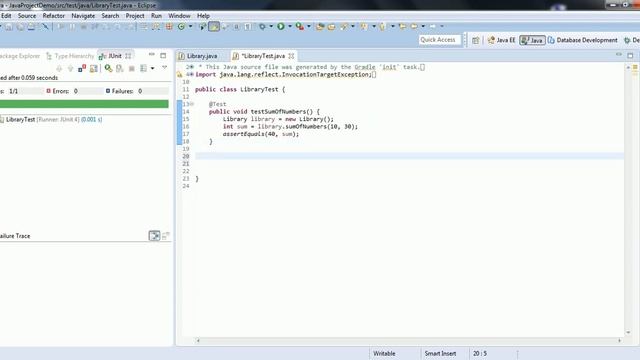Viewport: 640px width, 360px height.
Task: Click 'public class LibraryTest {' in editor
Action: (x=240, y=89)
